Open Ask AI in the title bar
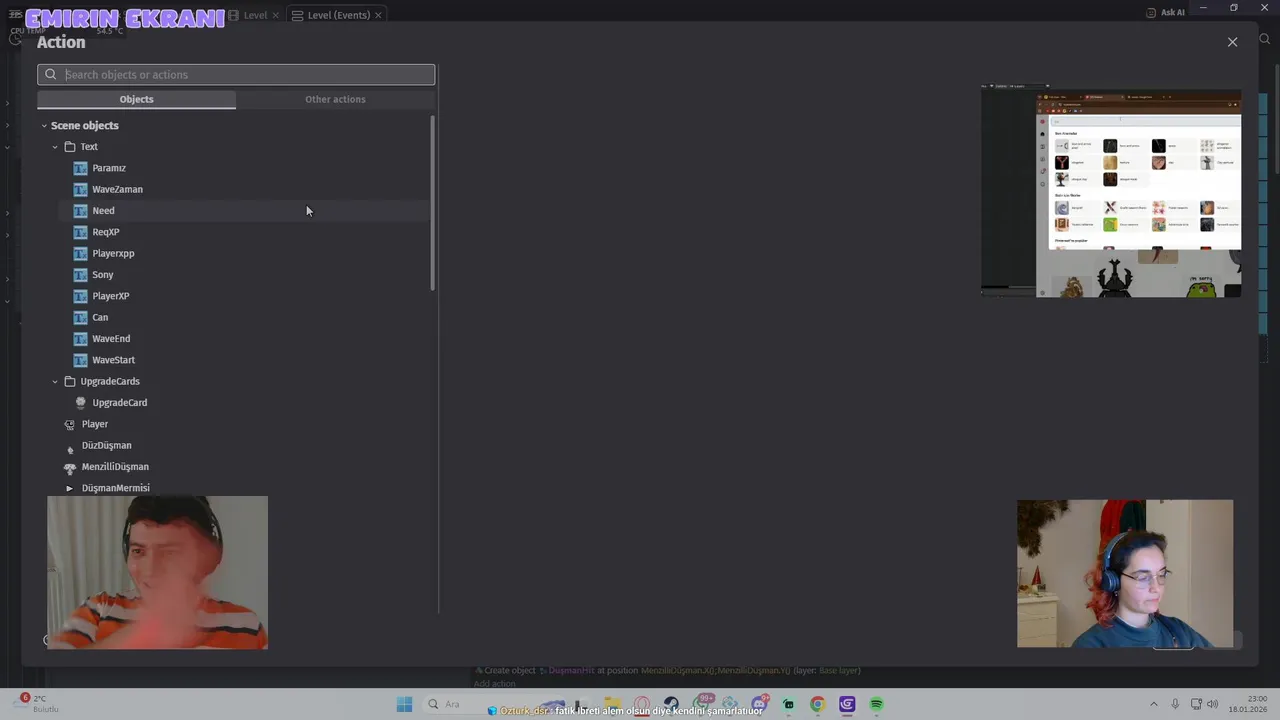This screenshot has height=720, width=1280. point(1165,12)
